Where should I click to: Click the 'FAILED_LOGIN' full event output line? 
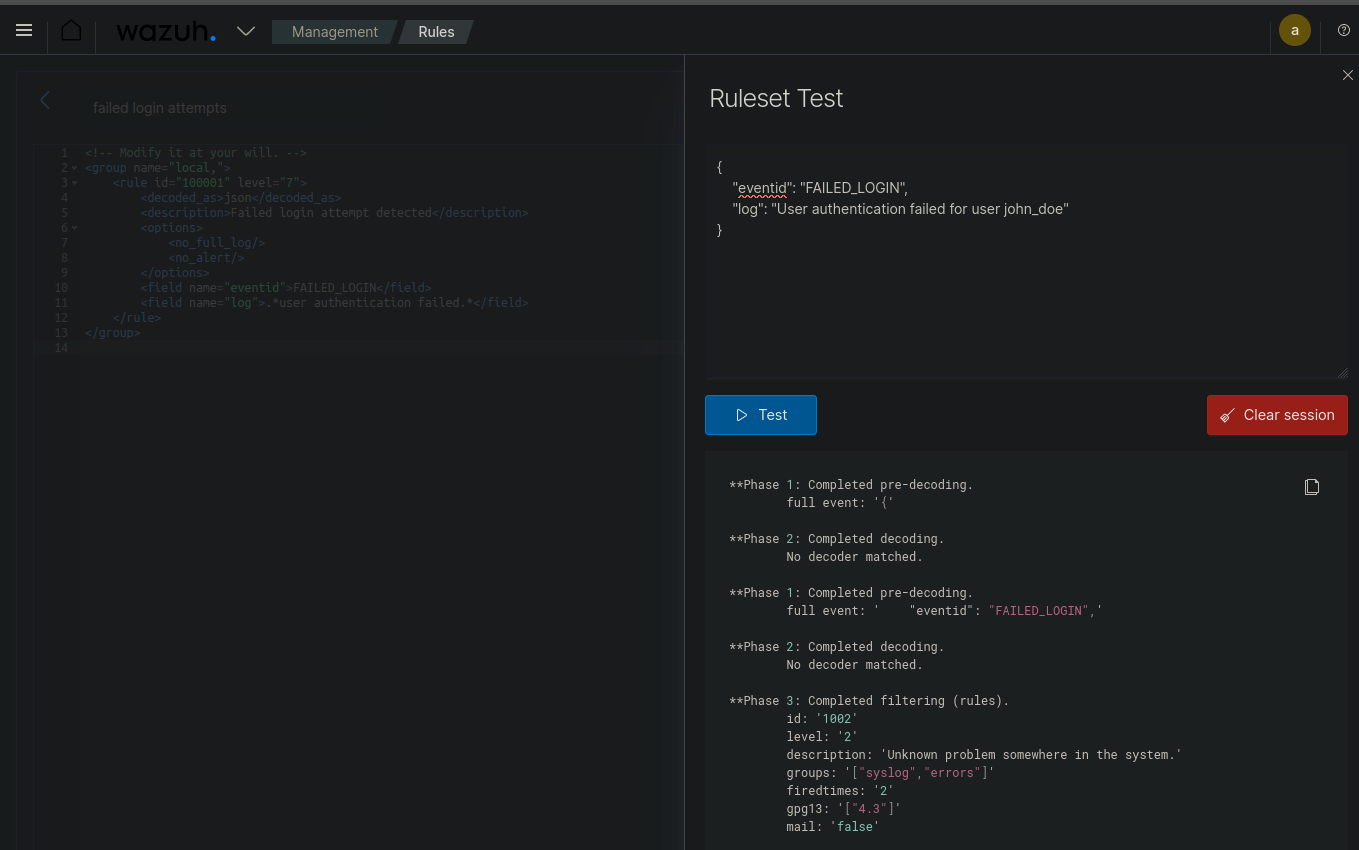(x=944, y=611)
